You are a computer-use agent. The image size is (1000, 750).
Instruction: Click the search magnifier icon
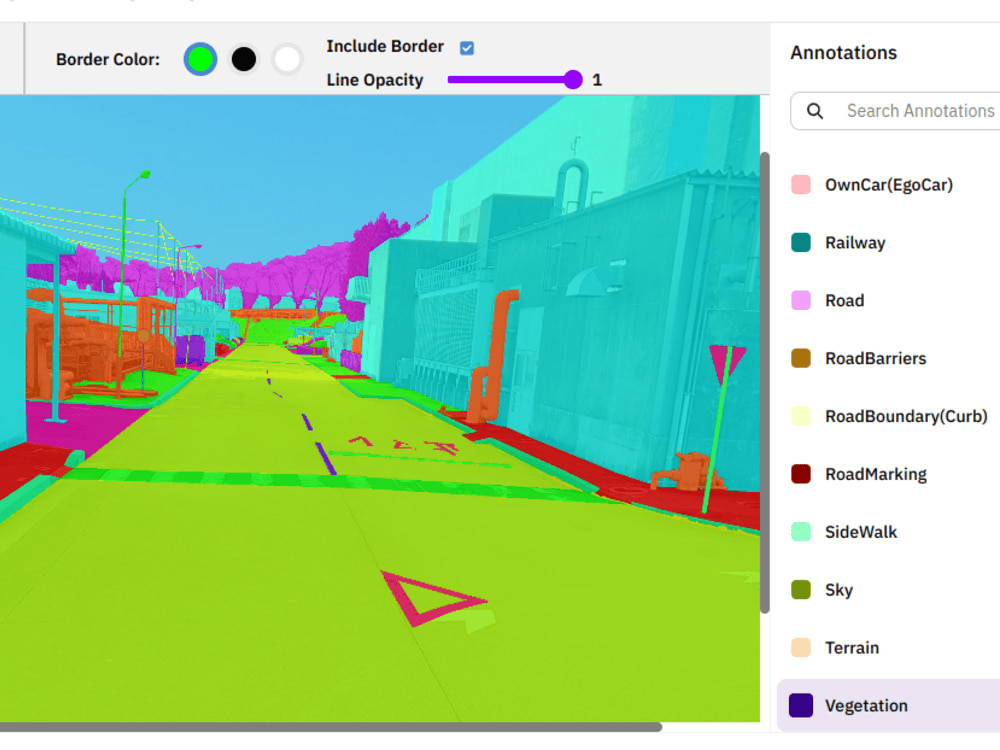[x=815, y=111]
